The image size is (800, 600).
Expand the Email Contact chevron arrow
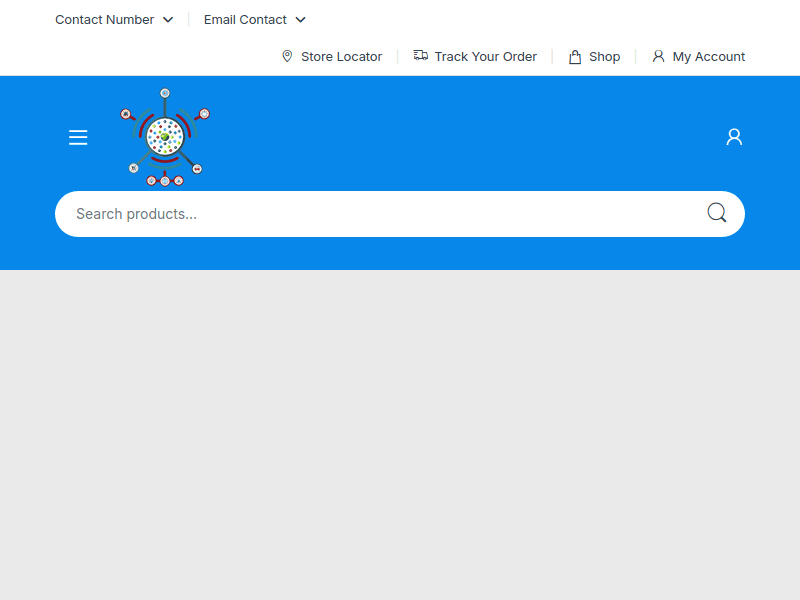tap(301, 20)
